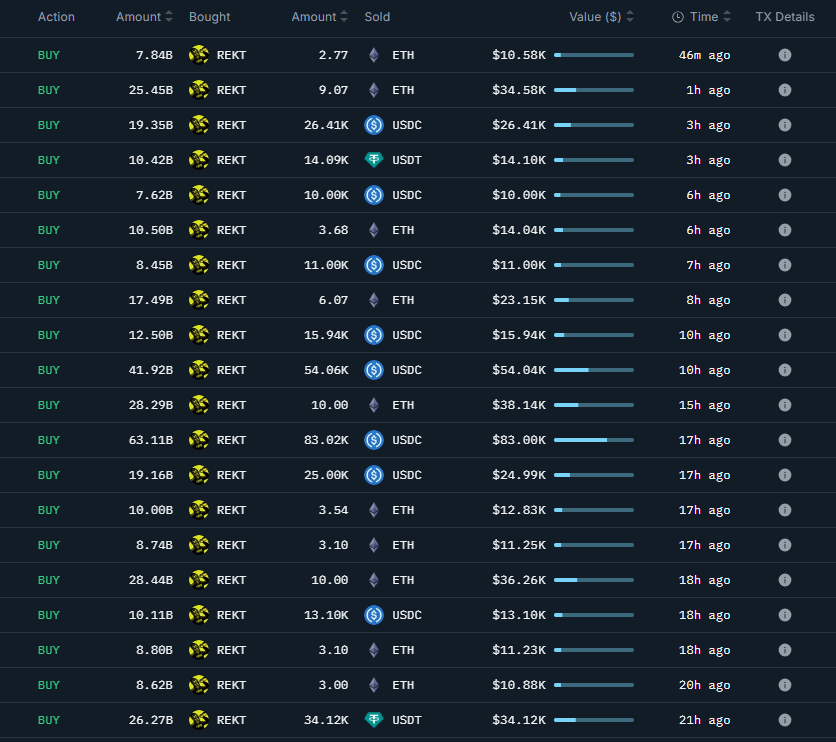Click REKT token icon in 7.84B row
Viewport: 836px width, 742px height.
[x=199, y=55]
